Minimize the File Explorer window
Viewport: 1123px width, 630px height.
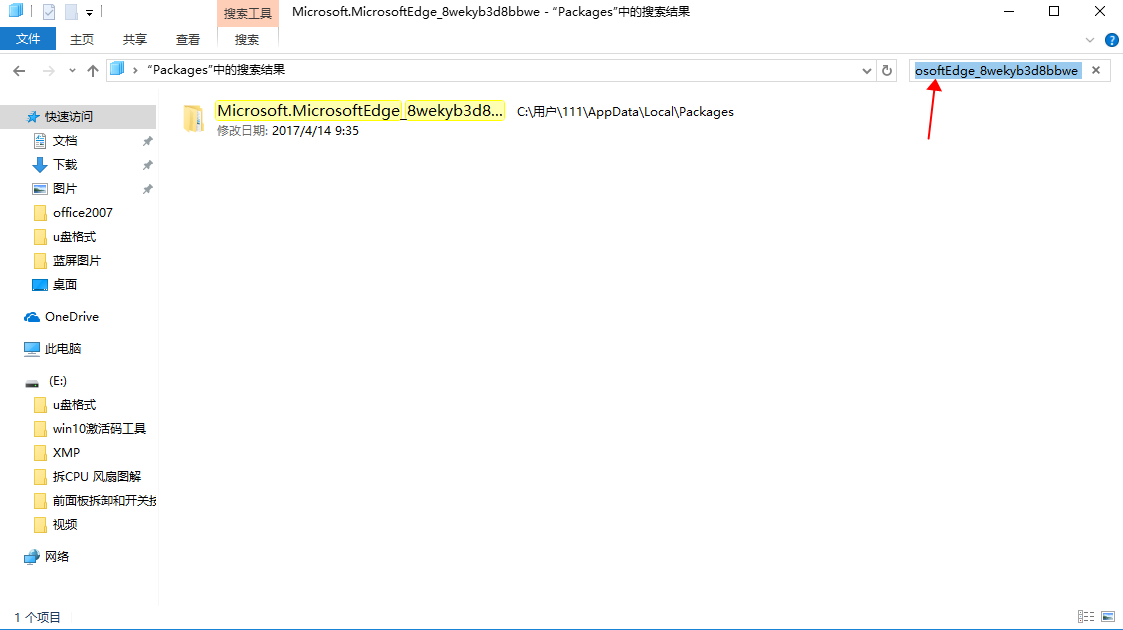click(x=1009, y=11)
